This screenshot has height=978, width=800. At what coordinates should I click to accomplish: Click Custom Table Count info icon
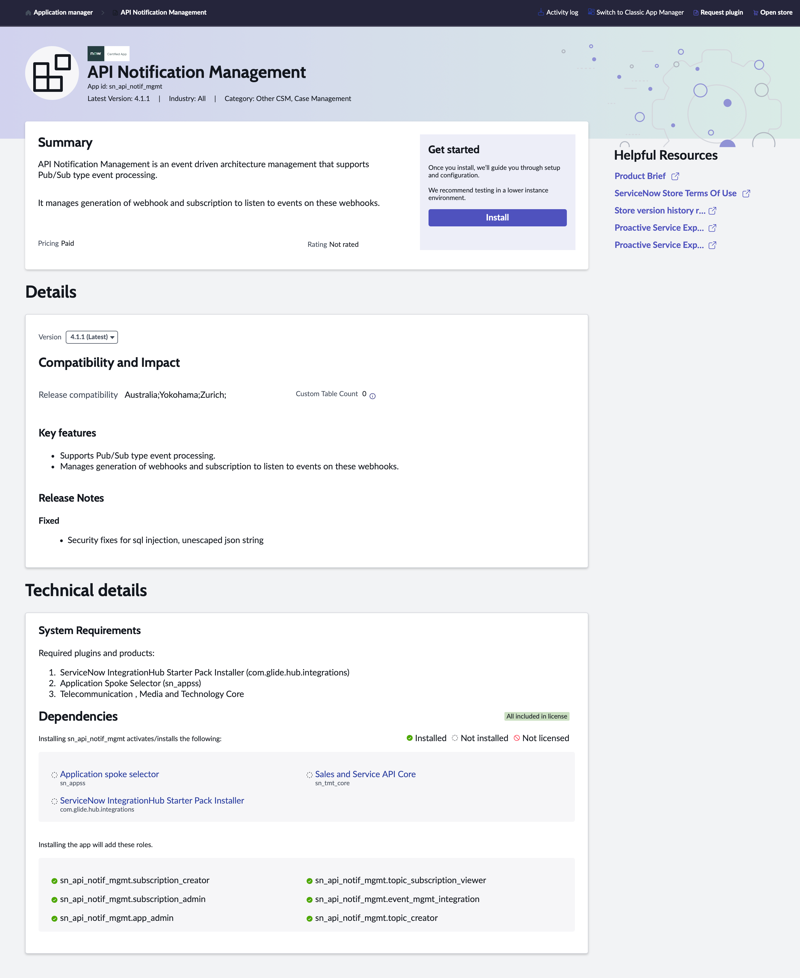pyautogui.click(x=373, y=396)
